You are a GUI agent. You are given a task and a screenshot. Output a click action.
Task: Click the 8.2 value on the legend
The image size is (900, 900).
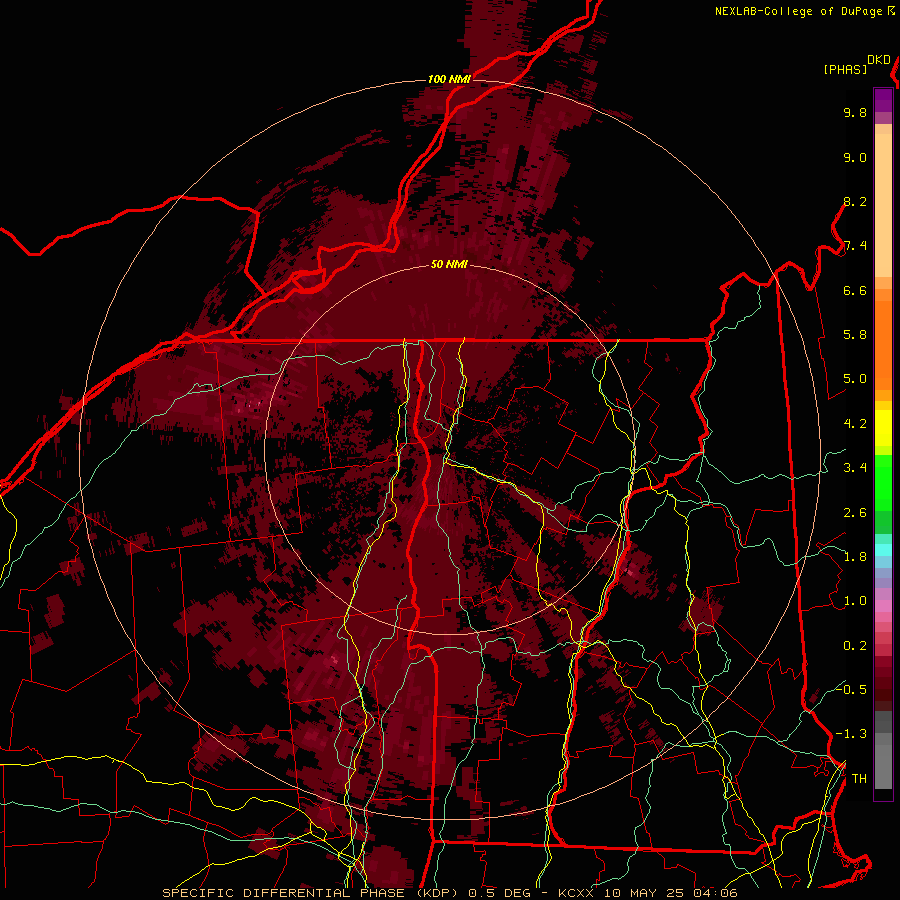click(855, 201)
